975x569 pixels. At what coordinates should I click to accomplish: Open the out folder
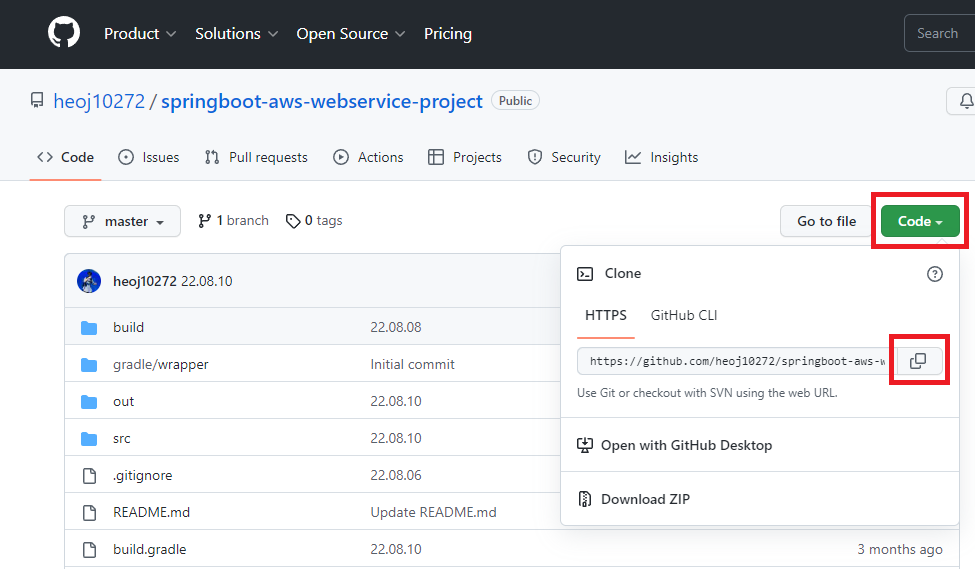click(x=123, y=402)
